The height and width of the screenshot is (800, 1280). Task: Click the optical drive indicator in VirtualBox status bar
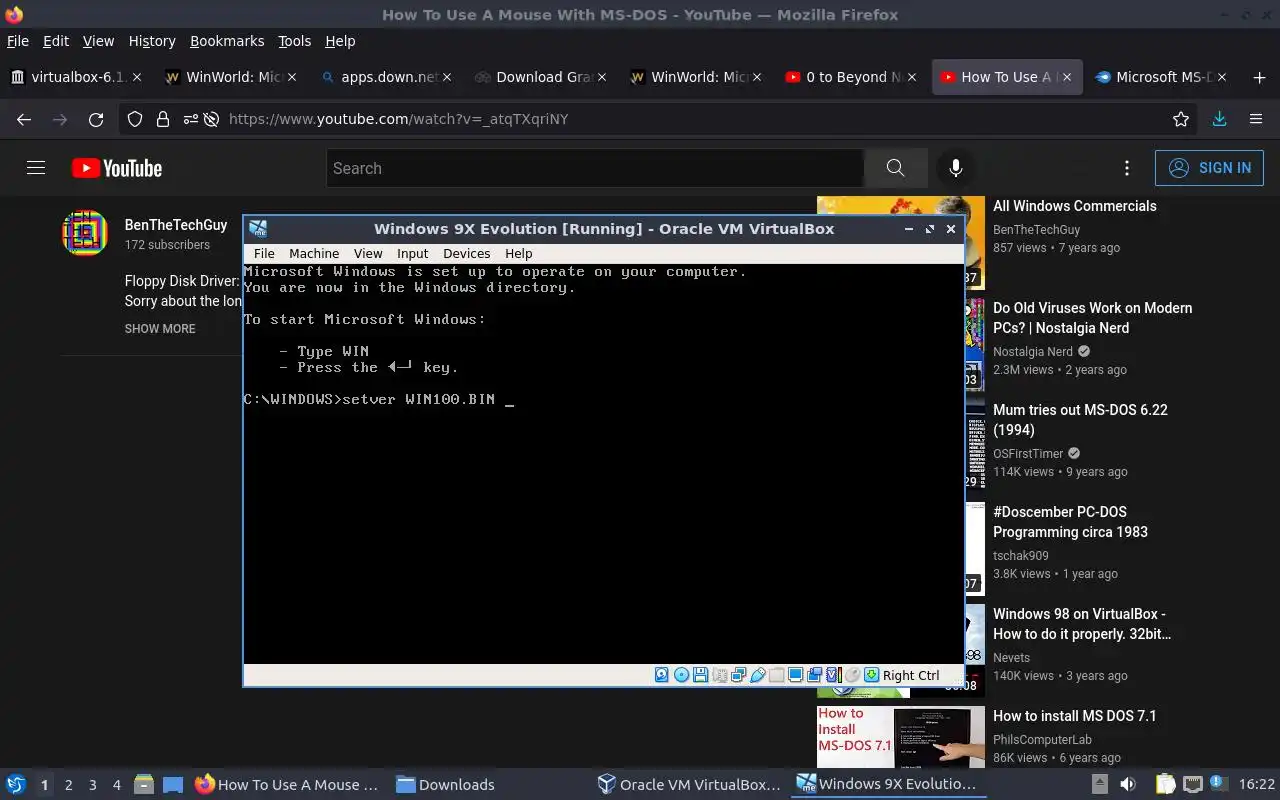(681, 675)
